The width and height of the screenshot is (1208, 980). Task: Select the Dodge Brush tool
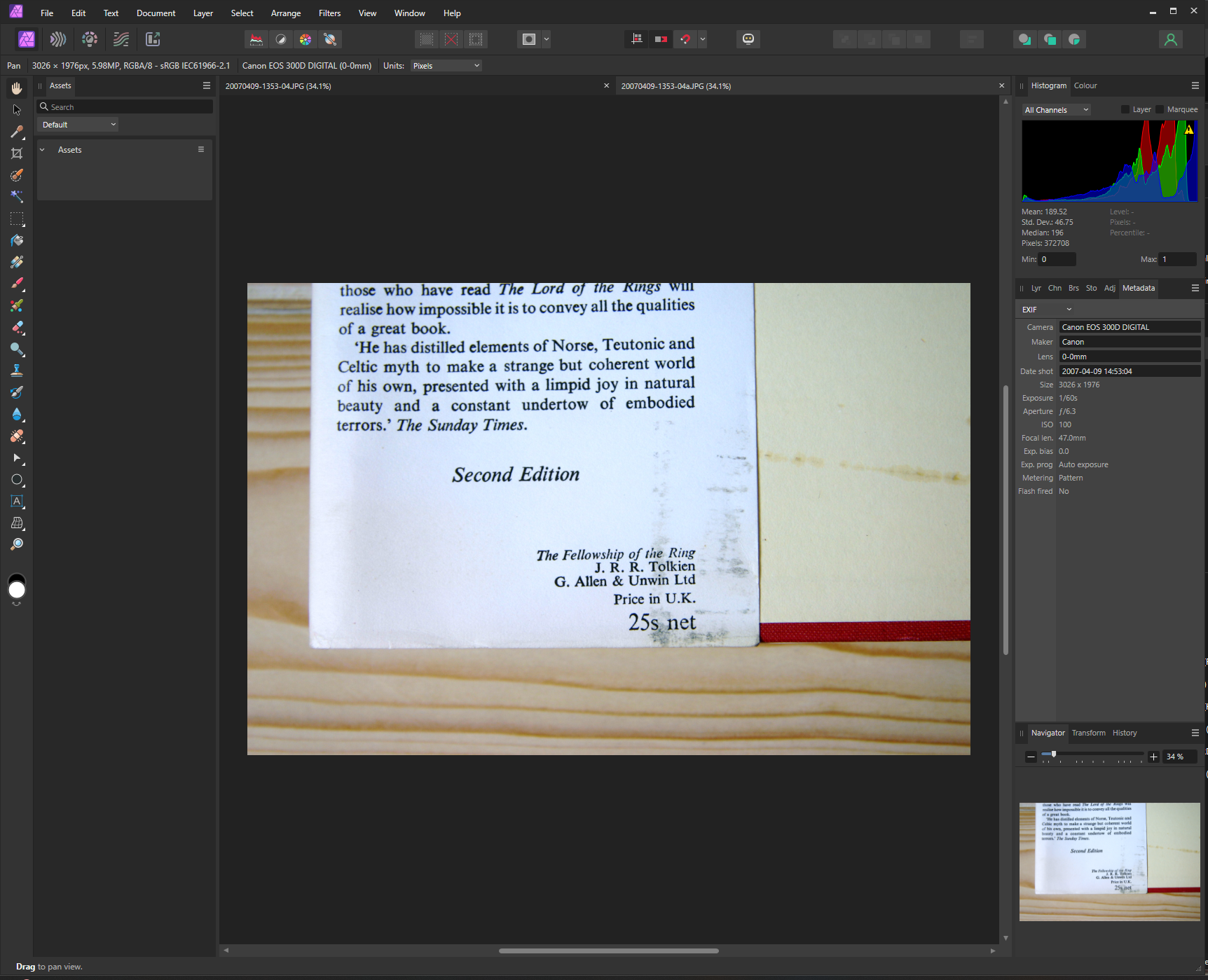click(x=17, y=349)
